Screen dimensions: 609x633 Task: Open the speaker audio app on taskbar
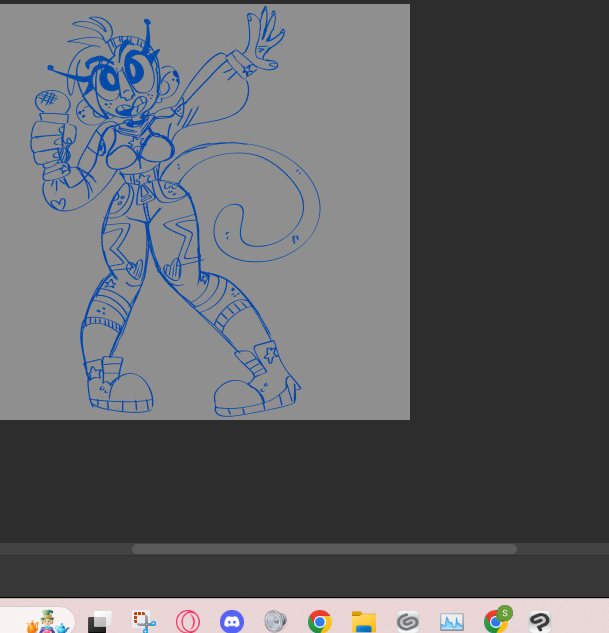click(x=276, y=622)
